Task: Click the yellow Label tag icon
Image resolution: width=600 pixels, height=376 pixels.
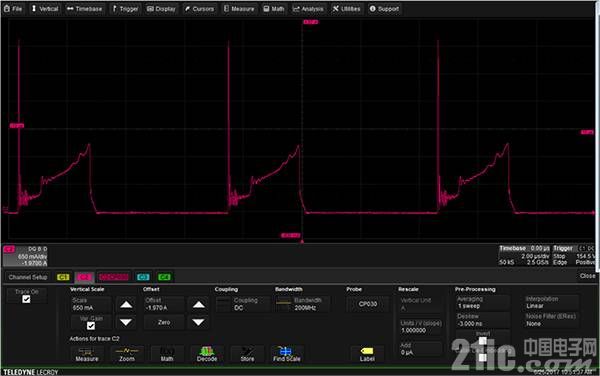Action: tap(367, 354)
